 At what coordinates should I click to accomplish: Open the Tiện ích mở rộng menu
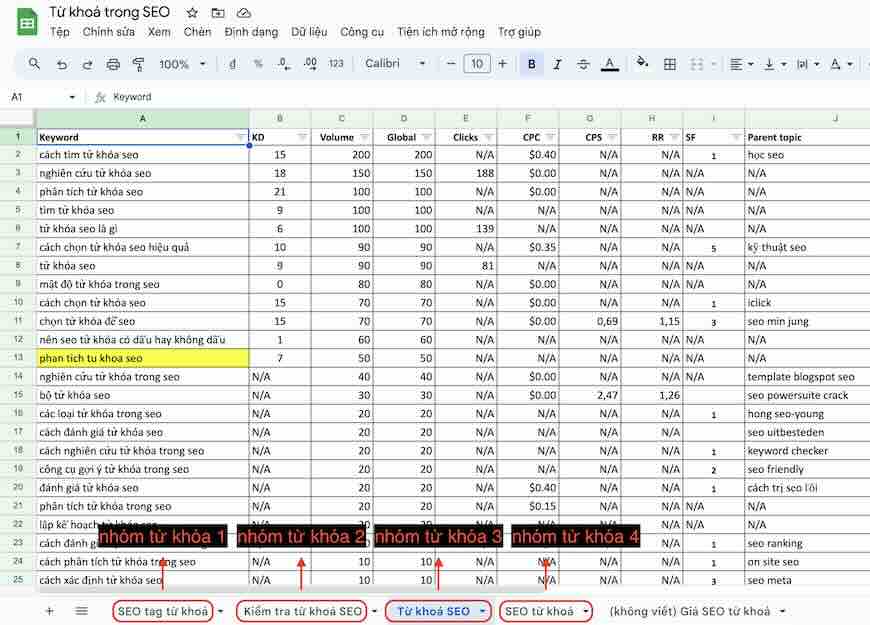coord(441,32)
